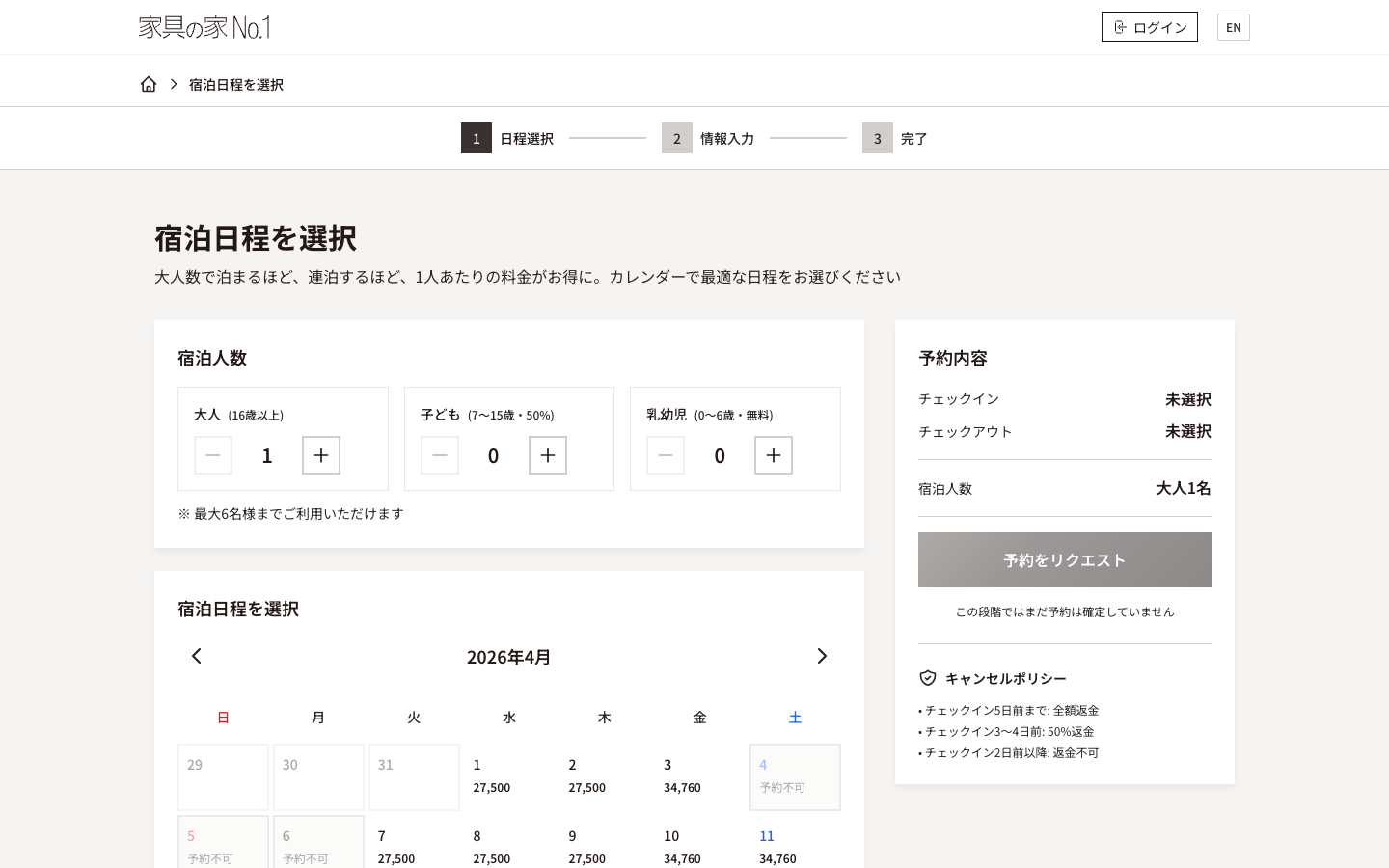Click the shield icon beside キャンセルポリシー

point(928,678)
